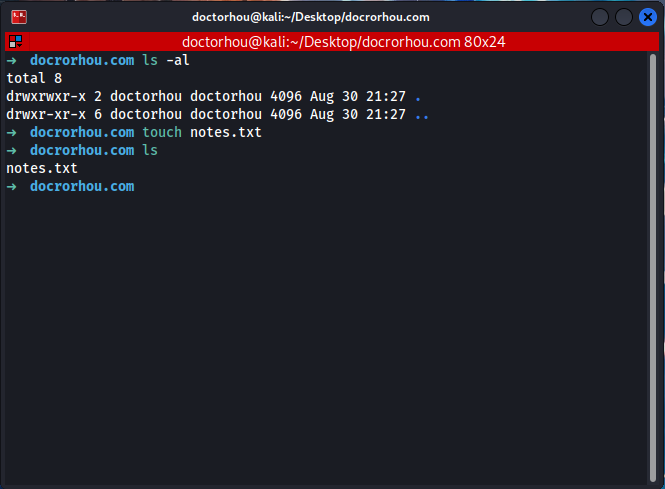This screenshot has height=489, width=665.
Task: Click the last prompt 'docrorhou.com'
Action: pyautogui.click(x=82, y=186)
